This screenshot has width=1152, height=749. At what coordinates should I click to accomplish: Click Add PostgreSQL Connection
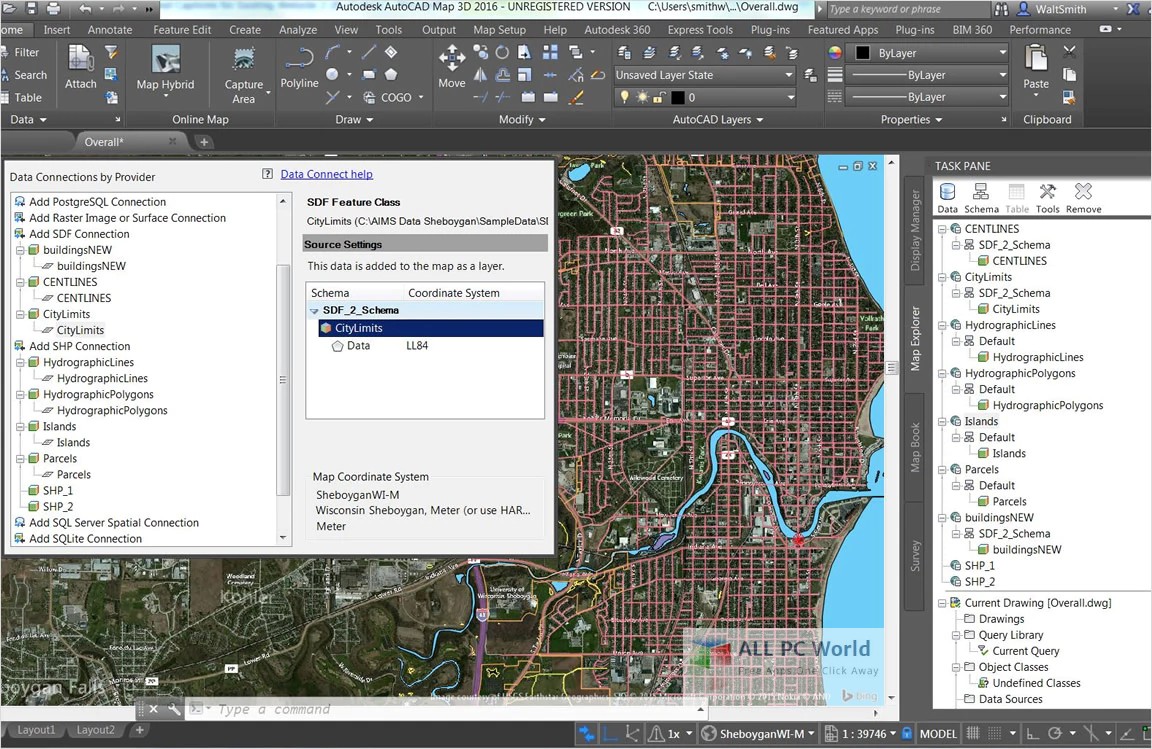[x=98, y=202]
